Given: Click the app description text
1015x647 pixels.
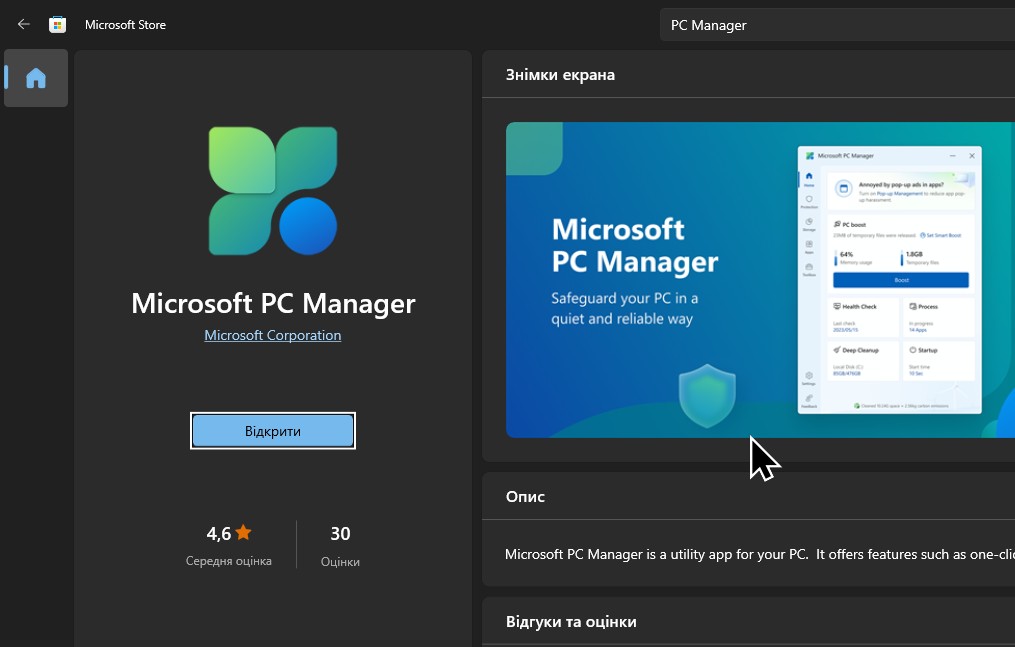Looking at the screenshot, I should point(759,554).
